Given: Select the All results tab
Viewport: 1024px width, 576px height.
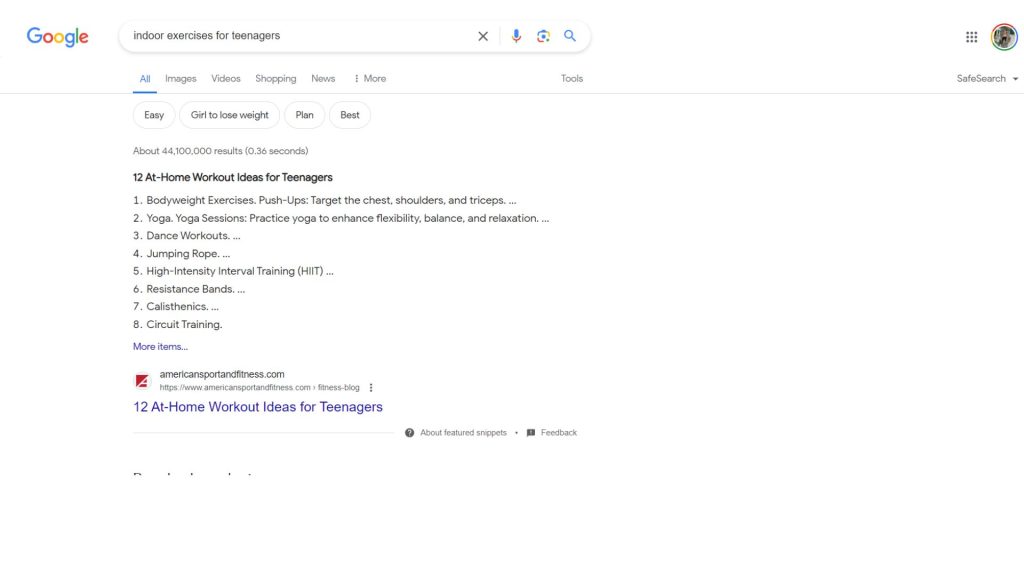Looking at the screenshot, I should coord(145,79).
